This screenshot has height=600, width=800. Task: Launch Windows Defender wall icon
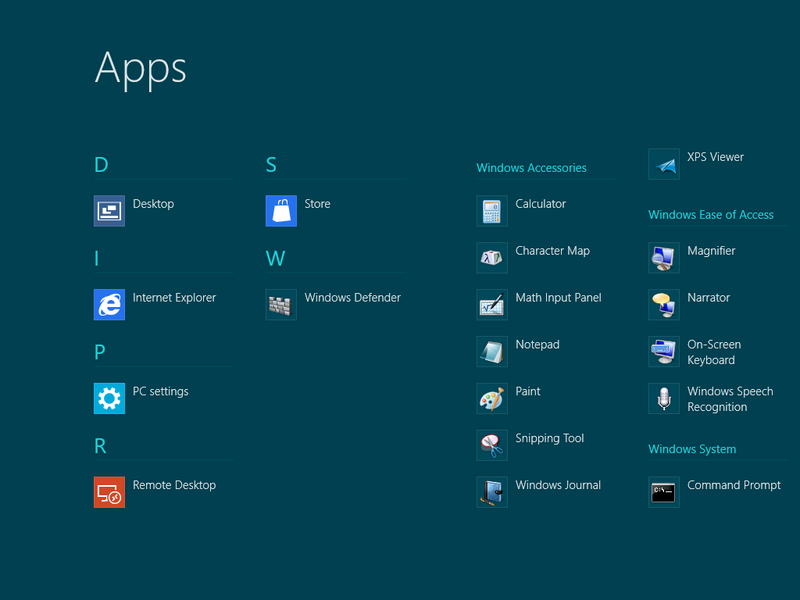(281, 305)
